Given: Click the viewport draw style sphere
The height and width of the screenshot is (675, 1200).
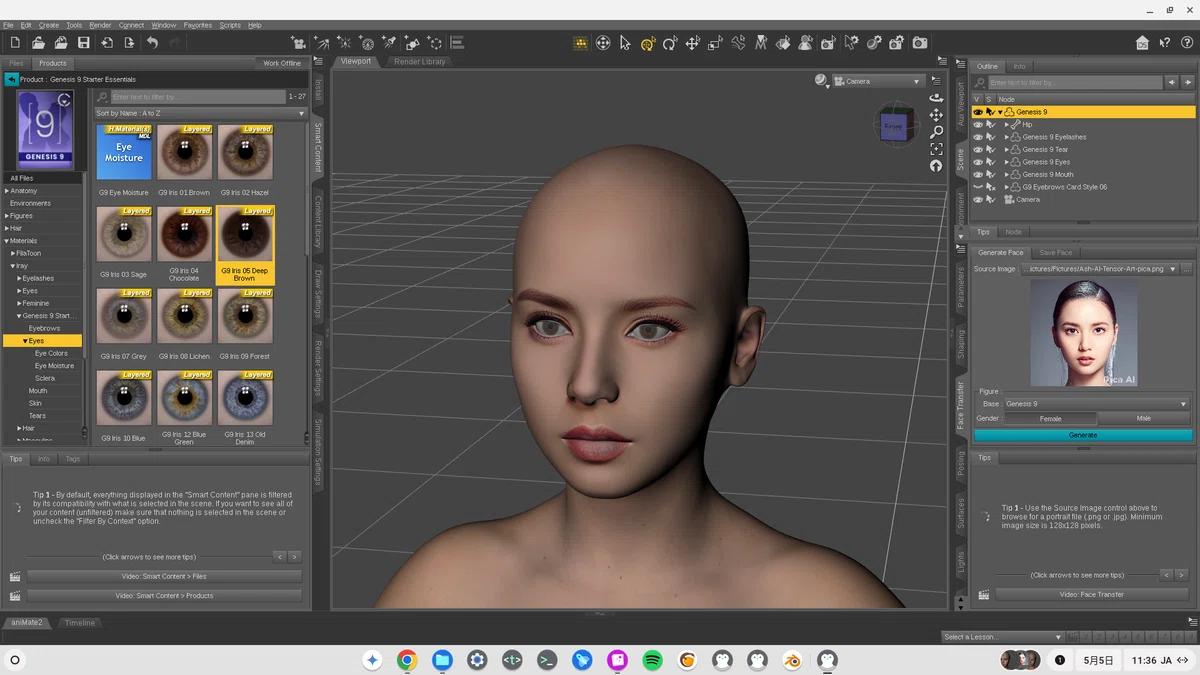Looking at the screenshot, I should (x=821, y=81).
